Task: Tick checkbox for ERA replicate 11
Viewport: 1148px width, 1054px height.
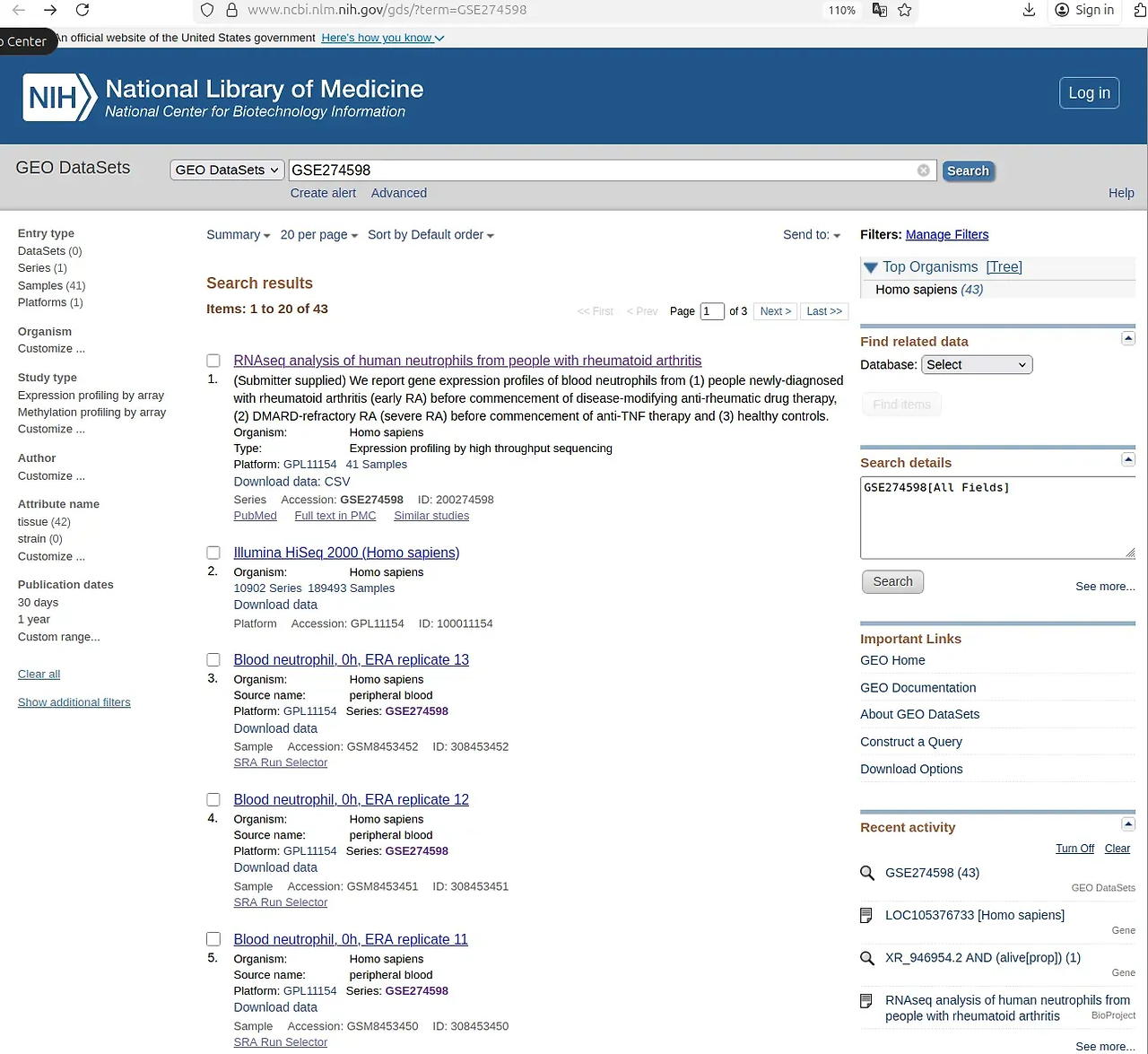Action: pyautogui.click(x=213, y=939)
